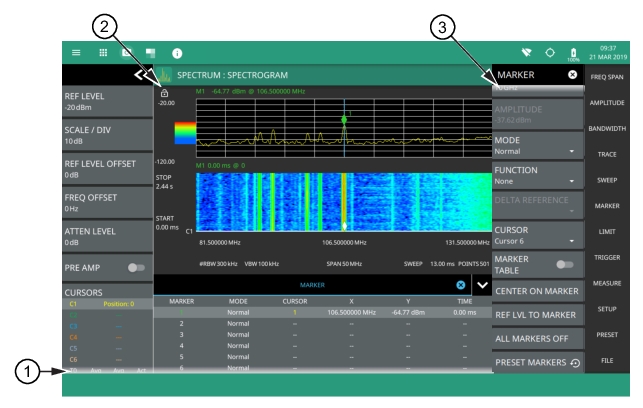Collapse the left panel with double-chevron icon

(139, 74)
